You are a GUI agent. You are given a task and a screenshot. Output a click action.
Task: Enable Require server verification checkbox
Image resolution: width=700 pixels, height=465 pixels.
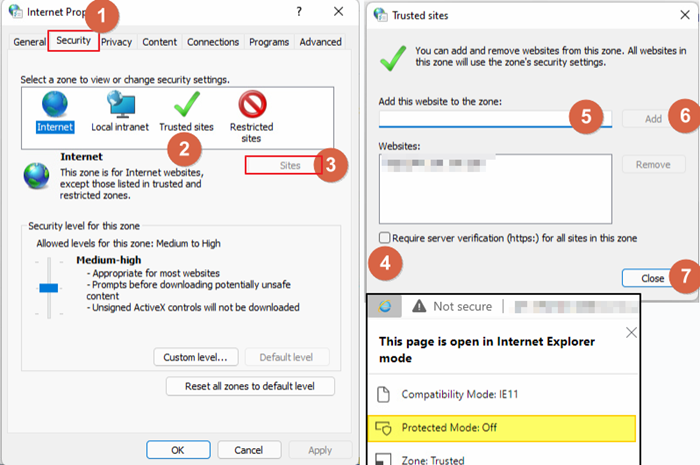coord(386,238)
